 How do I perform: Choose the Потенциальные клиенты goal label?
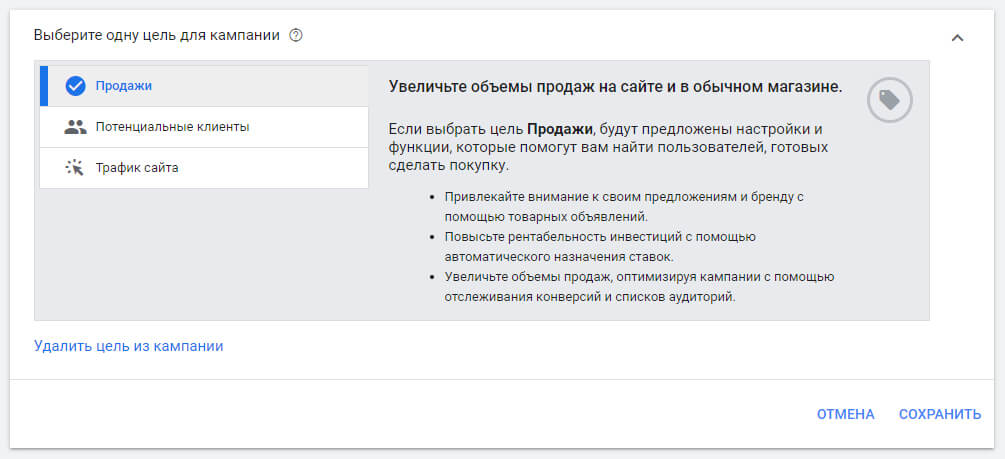point(172,127)
